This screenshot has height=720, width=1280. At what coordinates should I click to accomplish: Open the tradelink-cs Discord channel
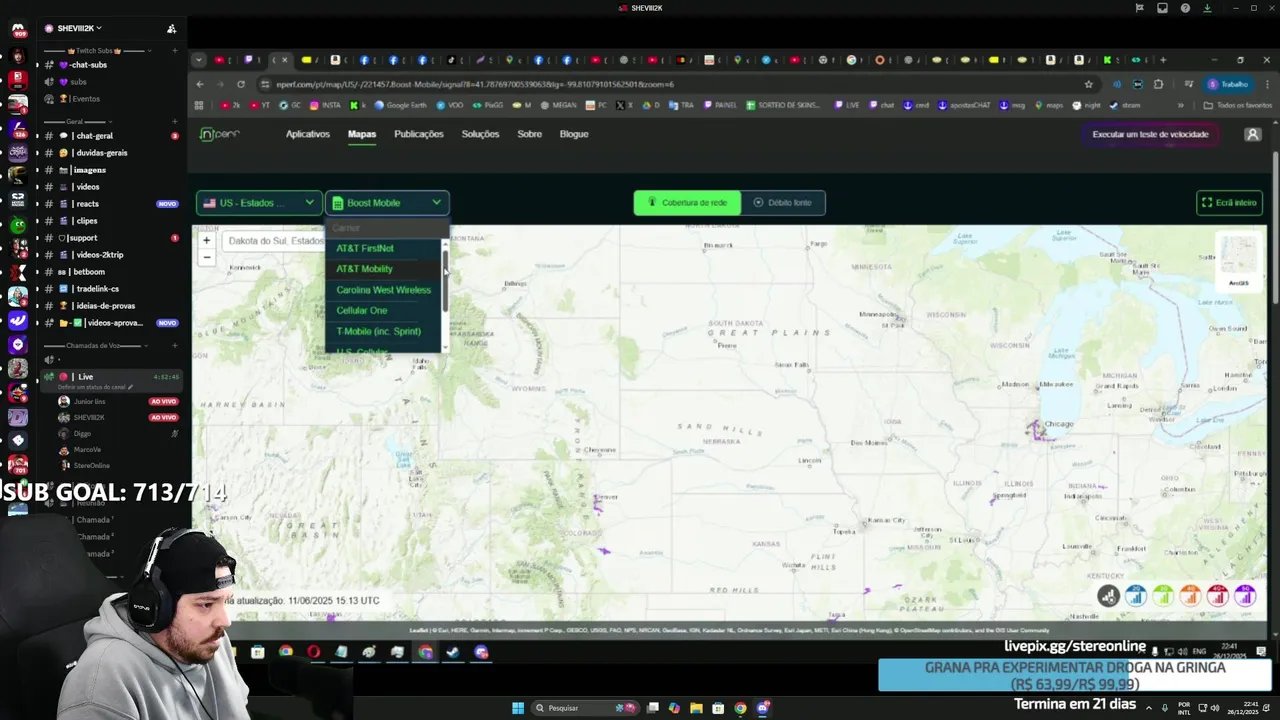point(98,289)
